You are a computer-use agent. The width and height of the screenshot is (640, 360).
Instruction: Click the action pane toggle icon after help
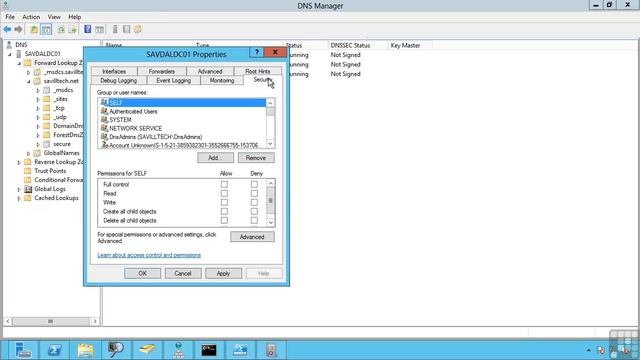click(x=99, y=29)
